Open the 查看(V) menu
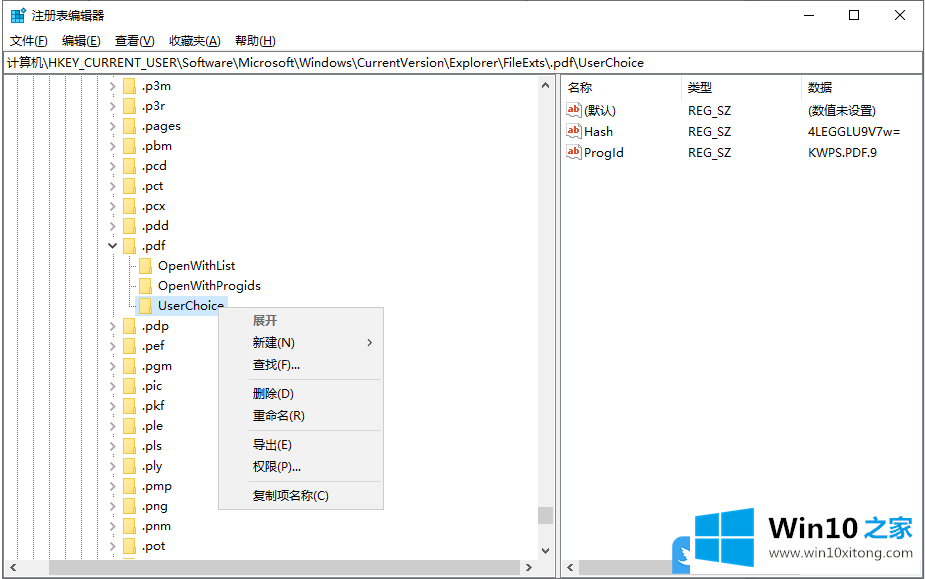Viewport: 925px width, 579px height. tap(135, 41)
